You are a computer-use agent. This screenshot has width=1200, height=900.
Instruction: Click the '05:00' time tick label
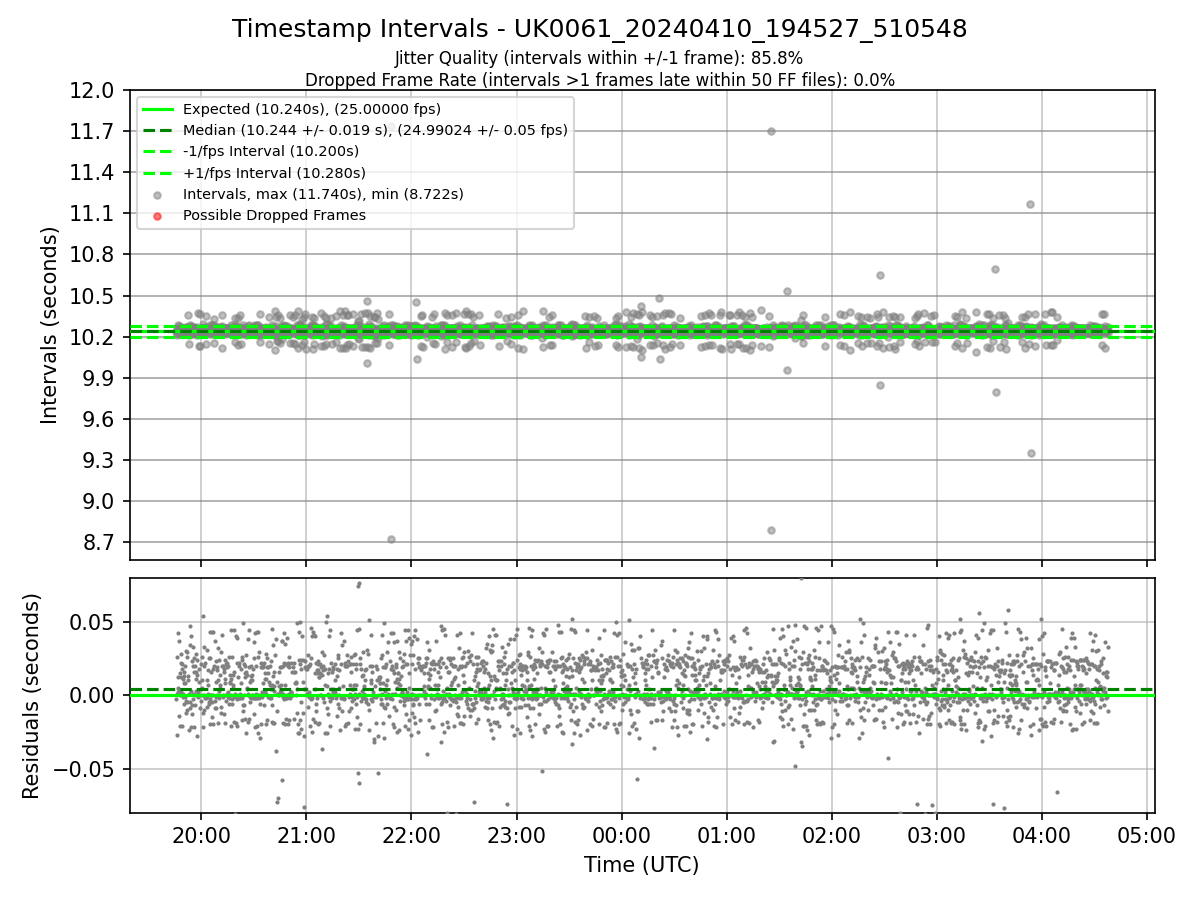click(1147, 835)
